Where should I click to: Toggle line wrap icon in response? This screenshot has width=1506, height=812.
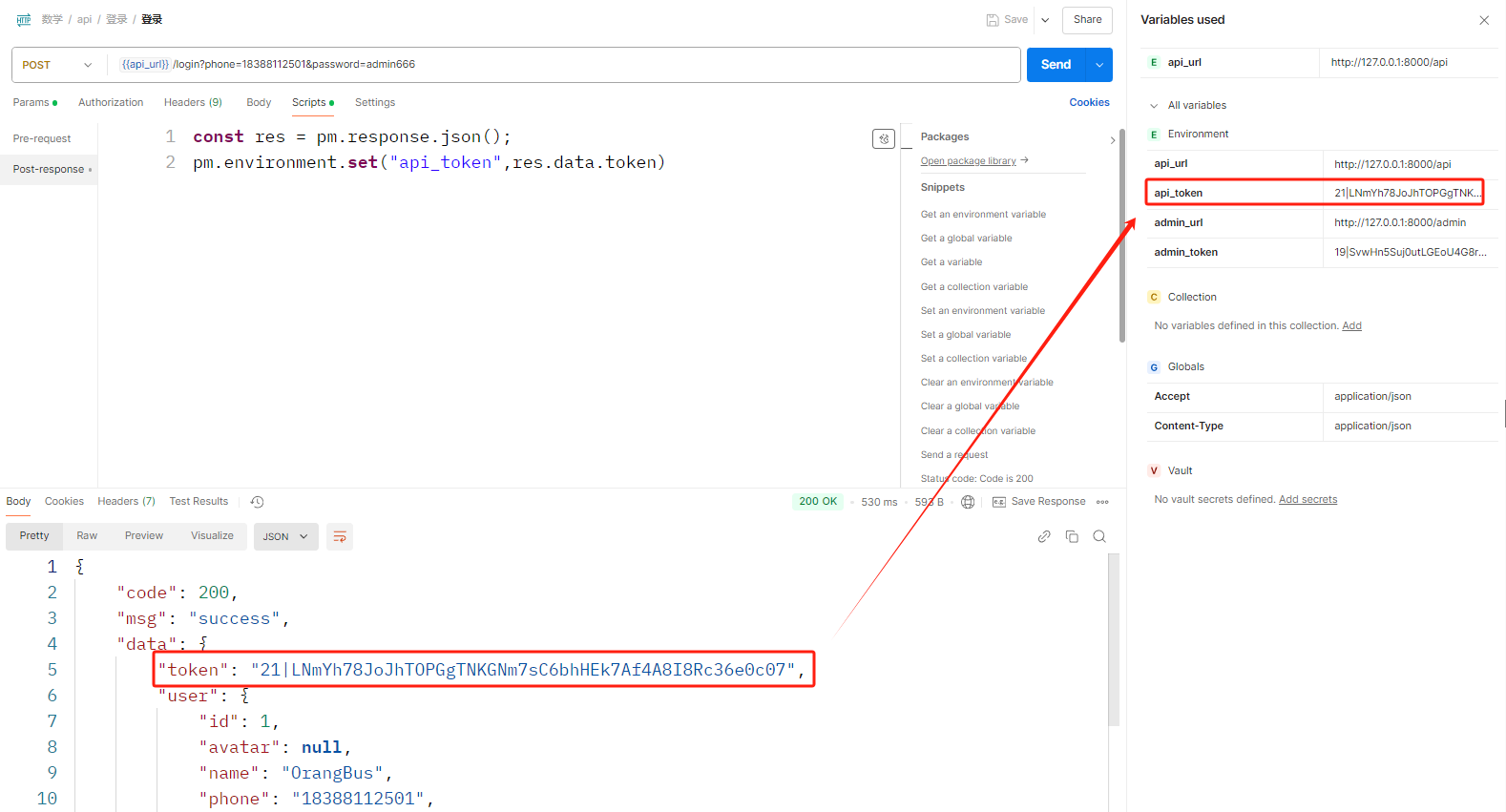click(340, 537)
